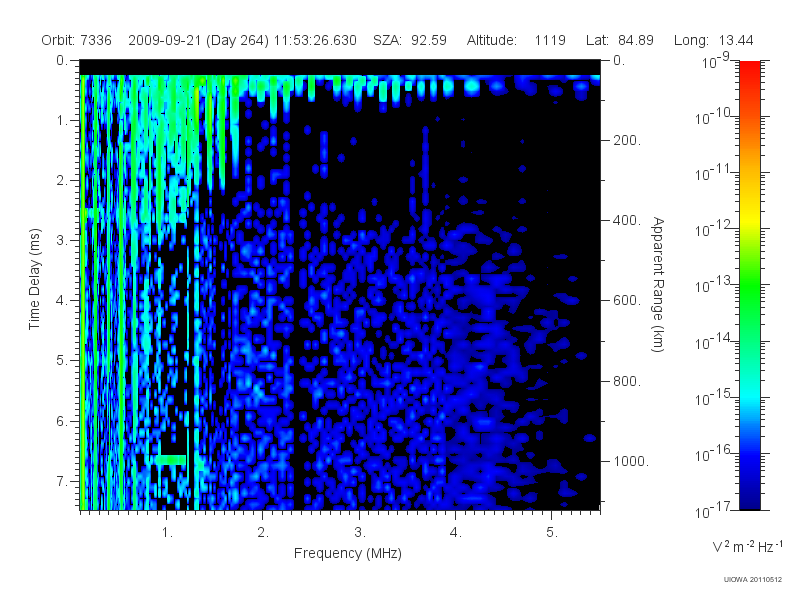Click the '3.' frequency axis tick label
The height and width of the screenshot is (600, 800).
pyautogui.click(x=360, y=533)
